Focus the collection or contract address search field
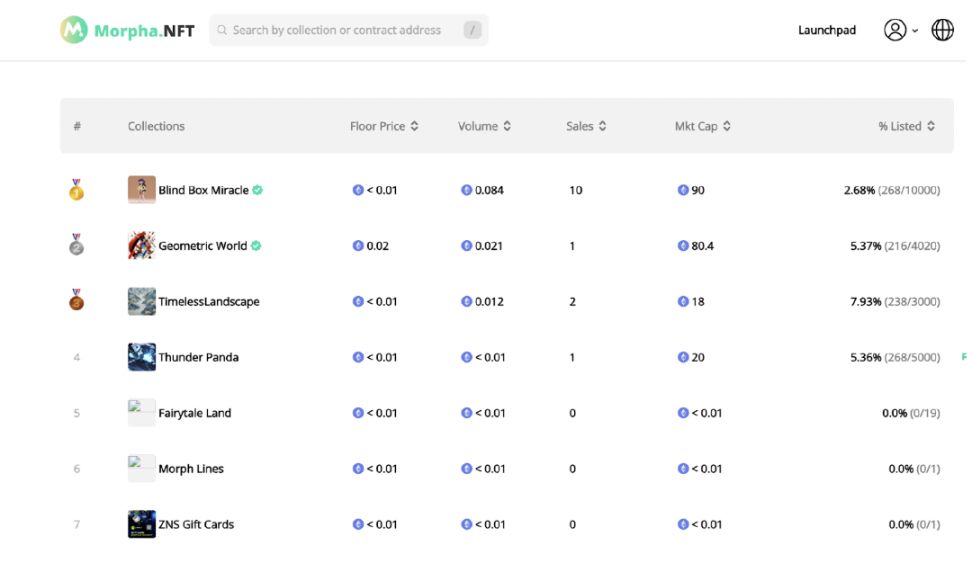This screenshot has width=972, height=572. pyautogui.click(x=348, y=30)
